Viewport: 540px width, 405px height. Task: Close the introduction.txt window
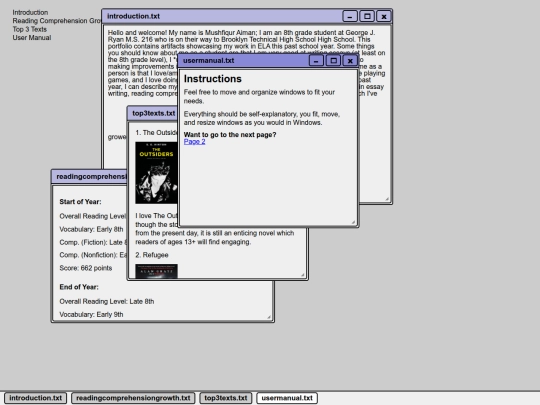click(x=384, y=16)
